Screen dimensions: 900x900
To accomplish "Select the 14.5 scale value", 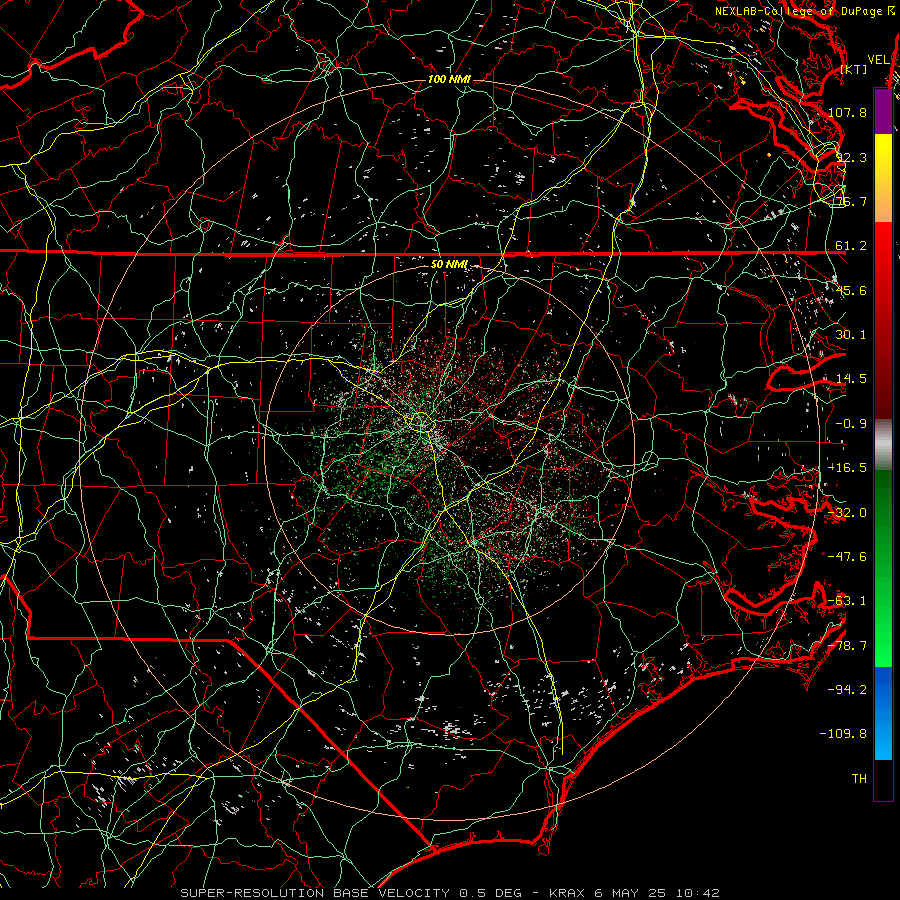I will (851, 379).
